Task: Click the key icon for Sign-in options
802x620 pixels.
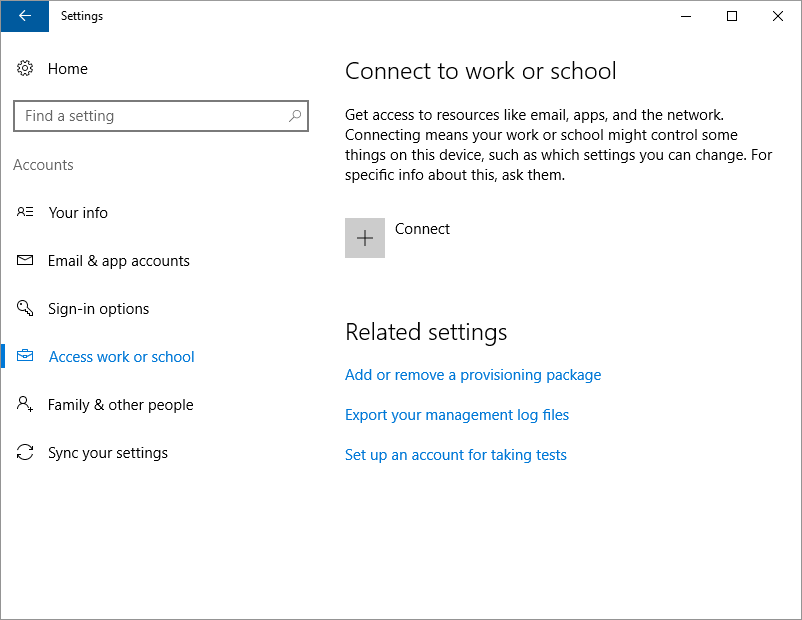Action: point(26,309)
